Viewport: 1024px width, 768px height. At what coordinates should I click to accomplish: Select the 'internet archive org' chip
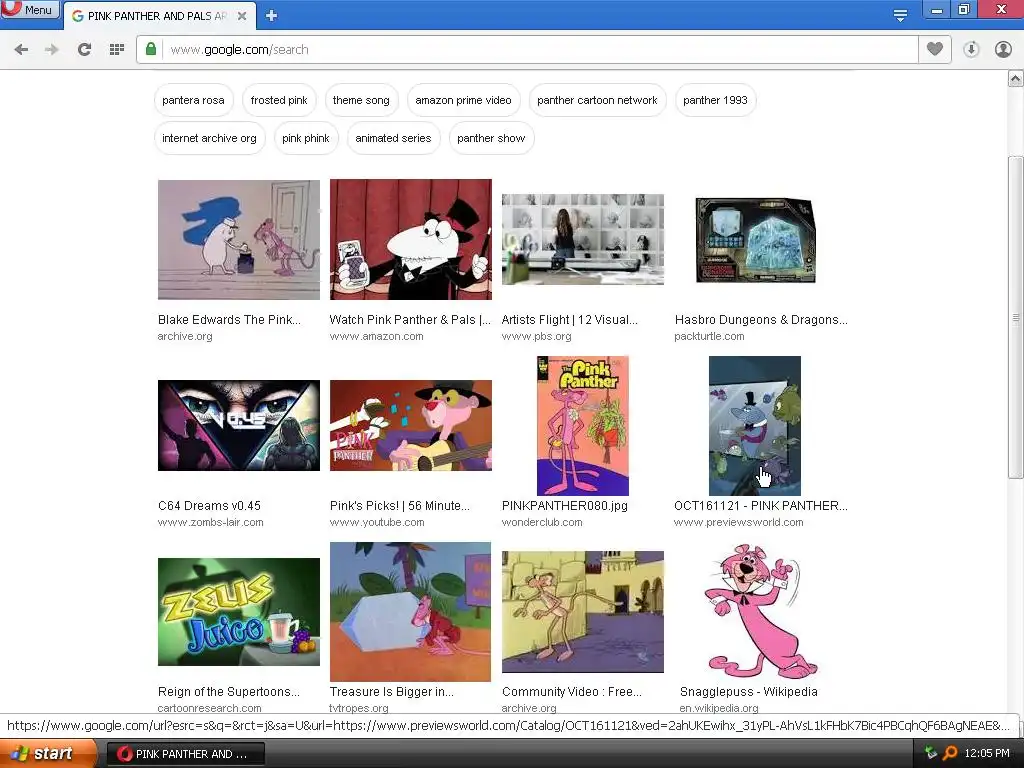[x=209, y=138]
